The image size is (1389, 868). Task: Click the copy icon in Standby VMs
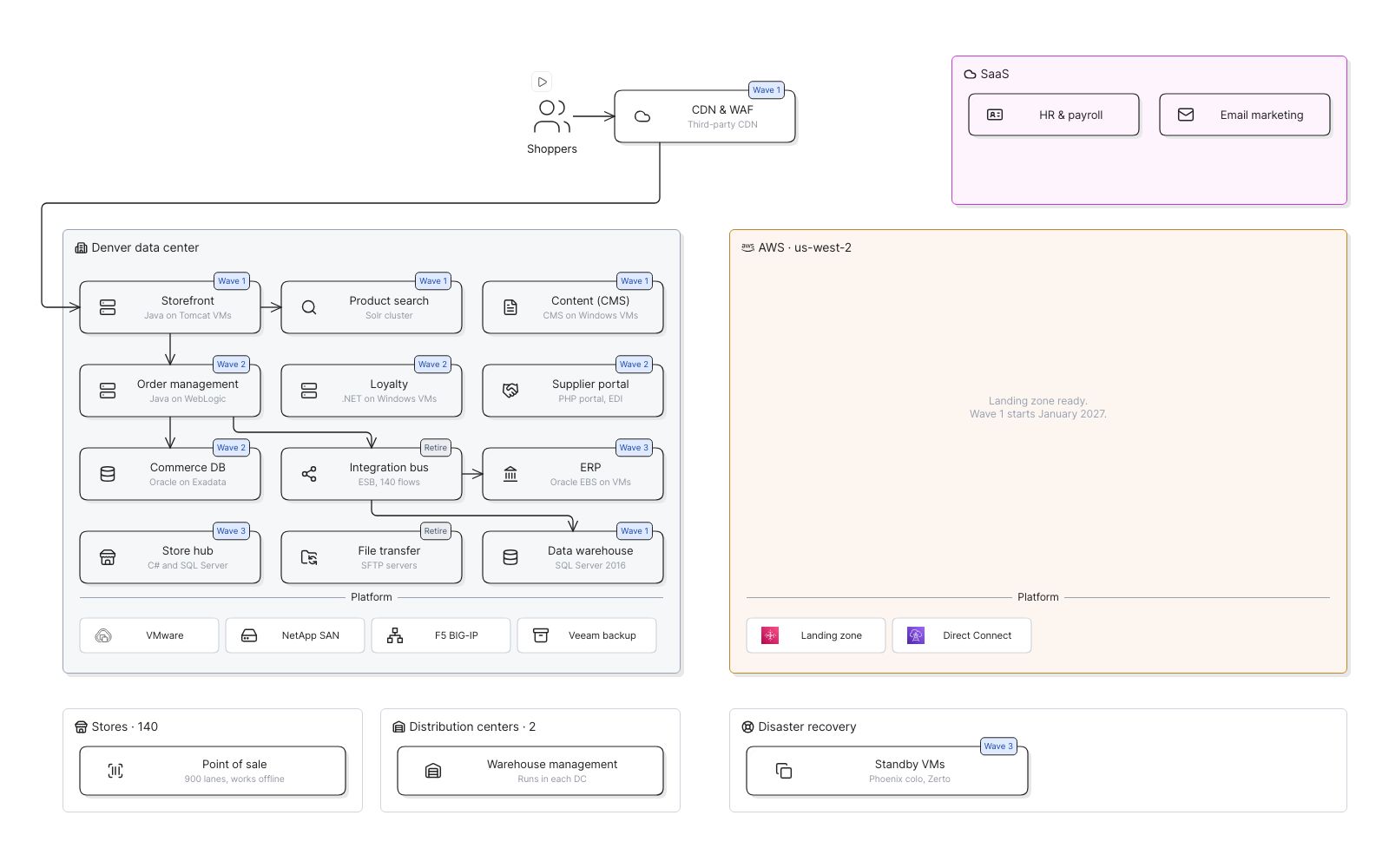point(784,771)
